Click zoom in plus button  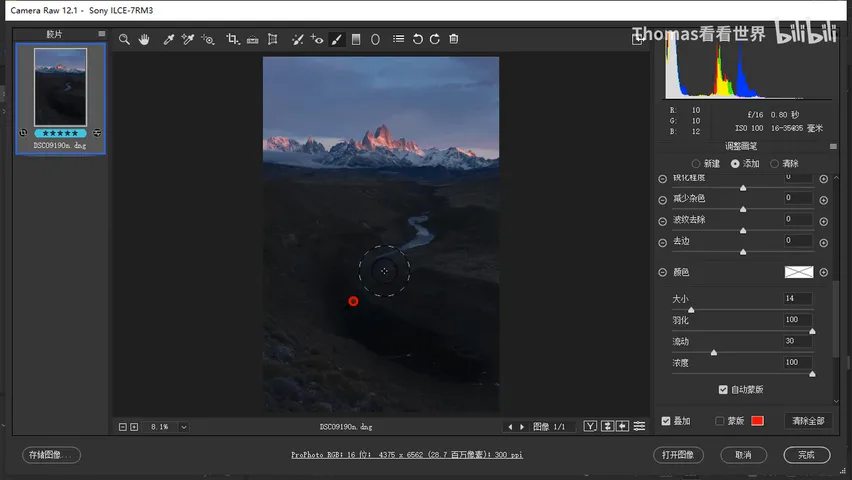[134, 427]
